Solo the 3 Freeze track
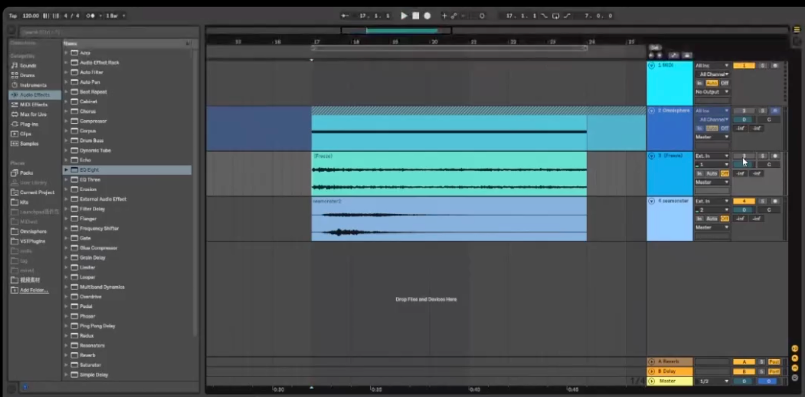Screen dimensions: 806x398 tap(763, 156)
